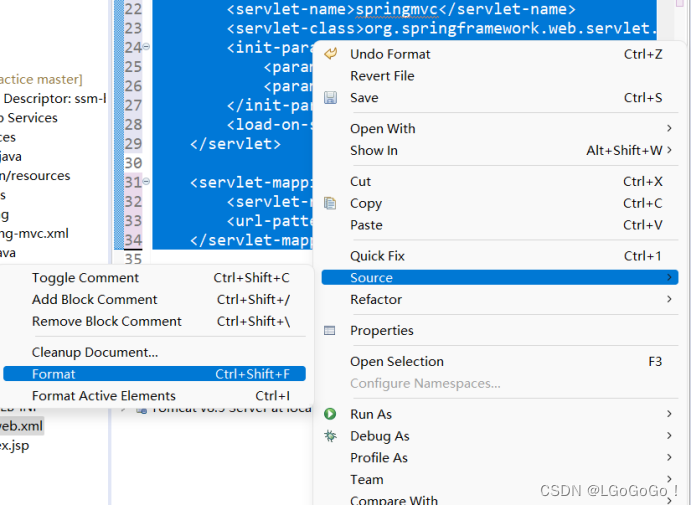Select web.xml in project tree
This screenshot has height=506, width=692.
tap(21, 426)
